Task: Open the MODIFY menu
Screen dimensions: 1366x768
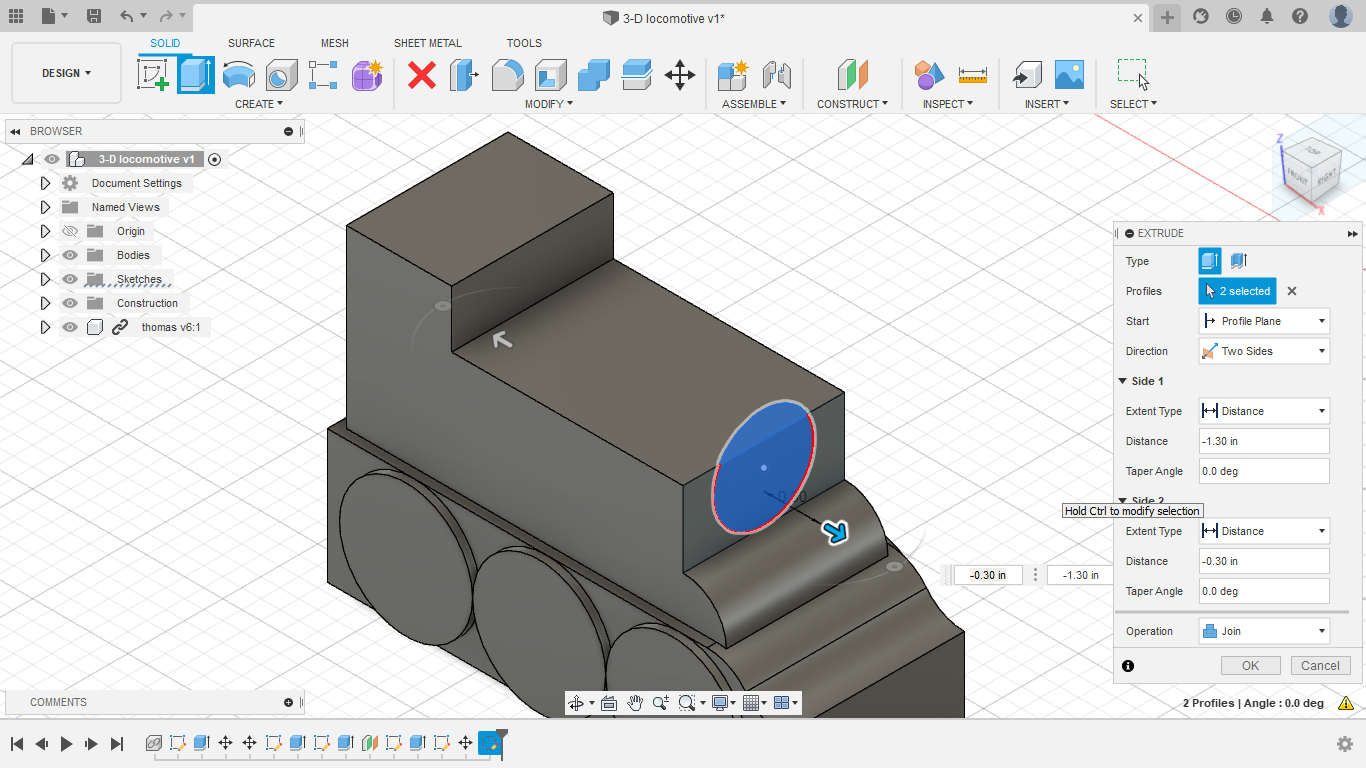Action: coord(549,104)
